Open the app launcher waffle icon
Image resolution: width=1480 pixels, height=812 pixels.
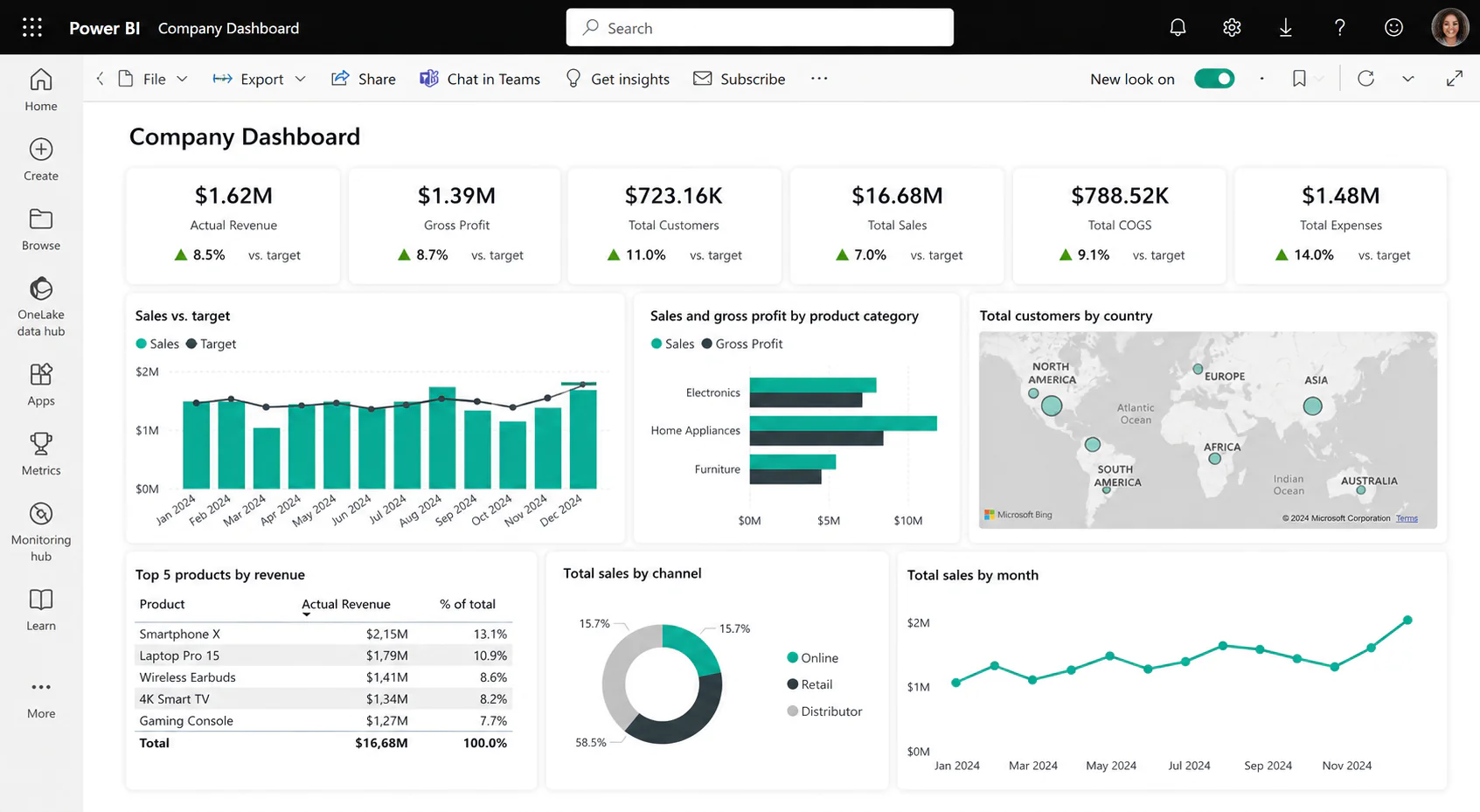[x=32, y=28]
